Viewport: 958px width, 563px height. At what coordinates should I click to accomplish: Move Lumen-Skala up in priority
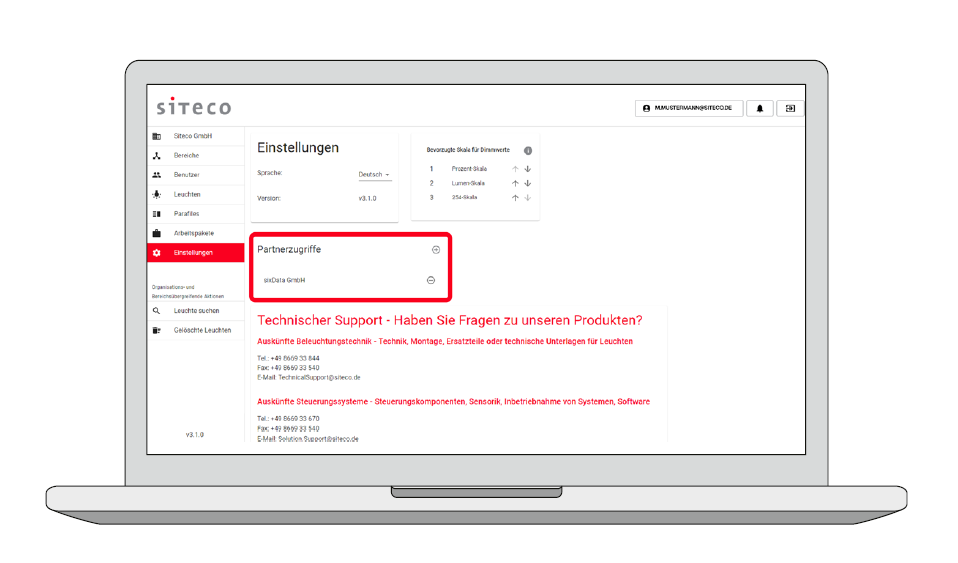(515, 184)
